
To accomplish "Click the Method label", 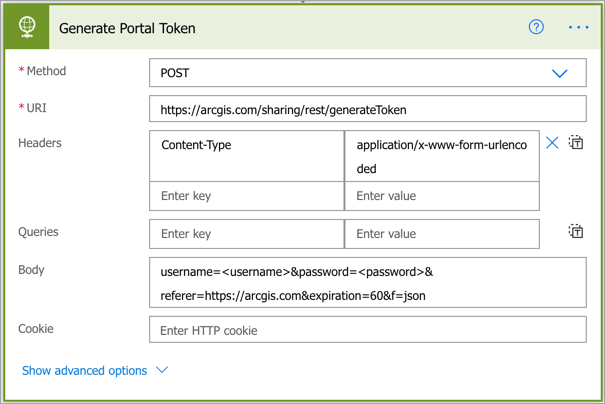I will (x=46, y=71).
